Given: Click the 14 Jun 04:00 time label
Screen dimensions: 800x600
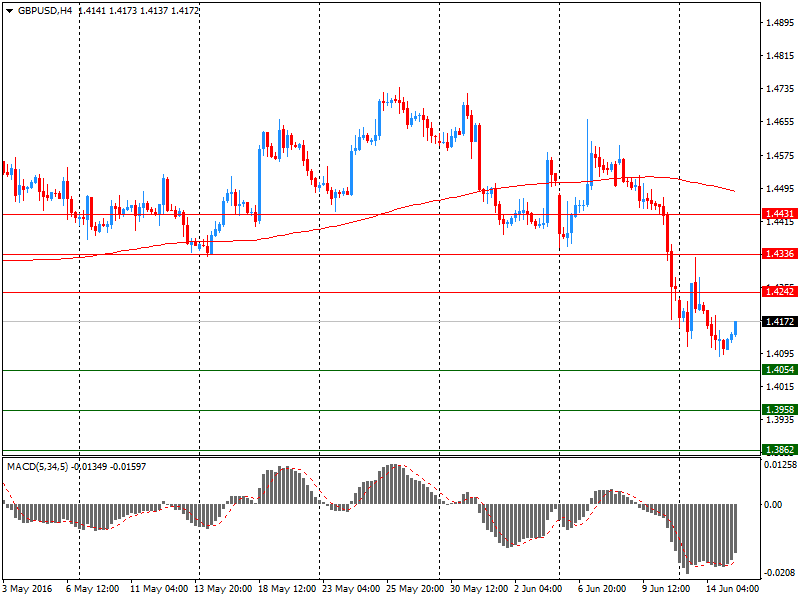Looking at the screenshot, I should [732, 589].
